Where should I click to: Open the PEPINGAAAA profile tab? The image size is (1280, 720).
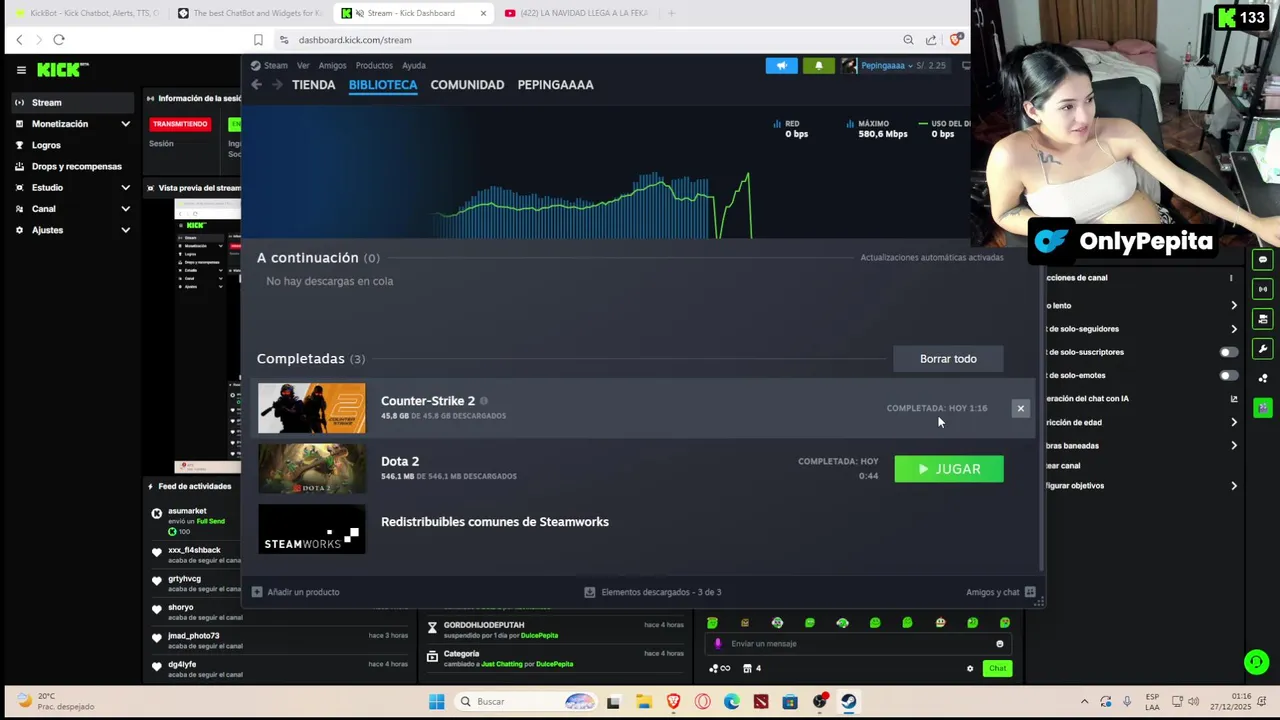tap(555, 85)
